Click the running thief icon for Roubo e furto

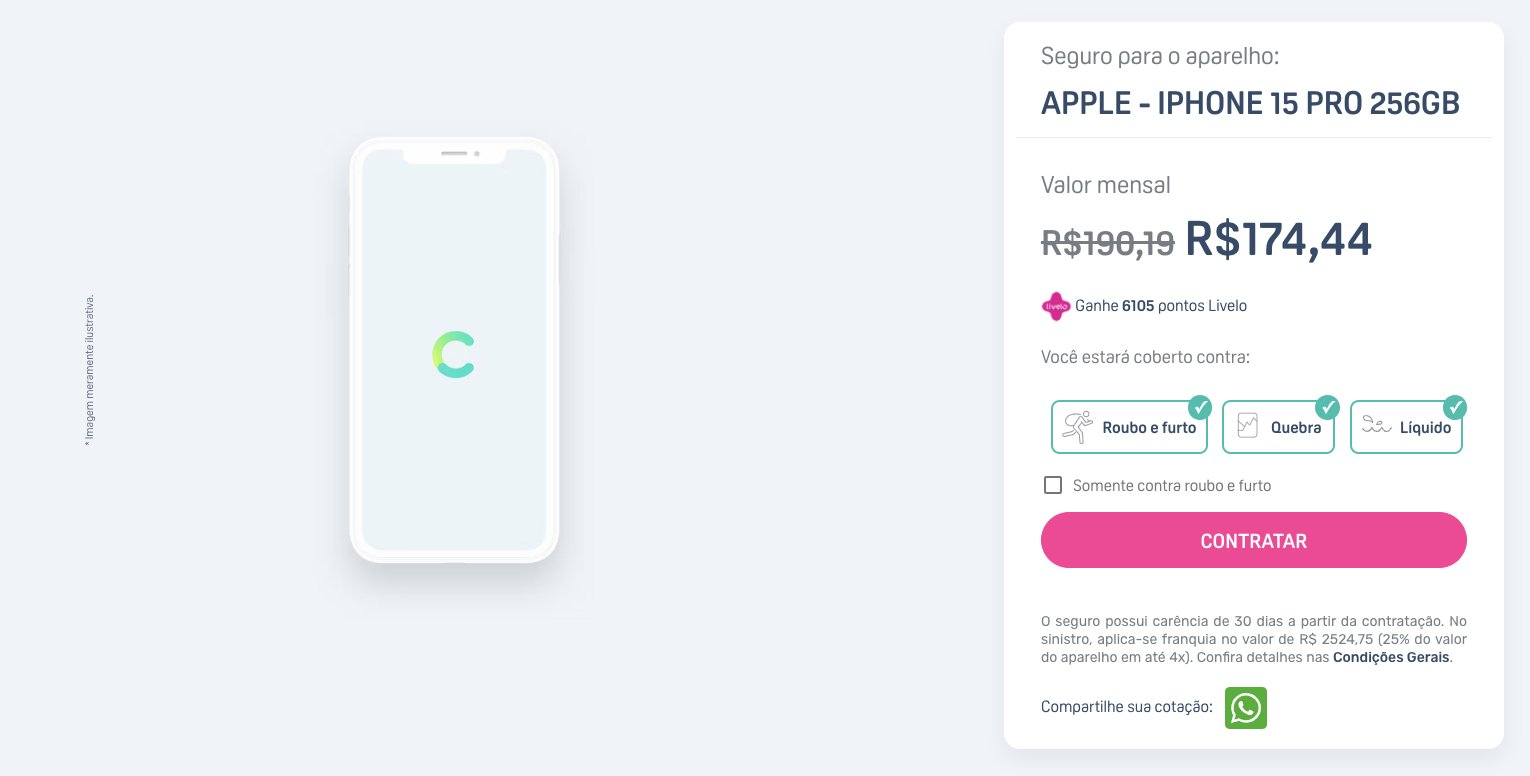(x=1078, y=427)
